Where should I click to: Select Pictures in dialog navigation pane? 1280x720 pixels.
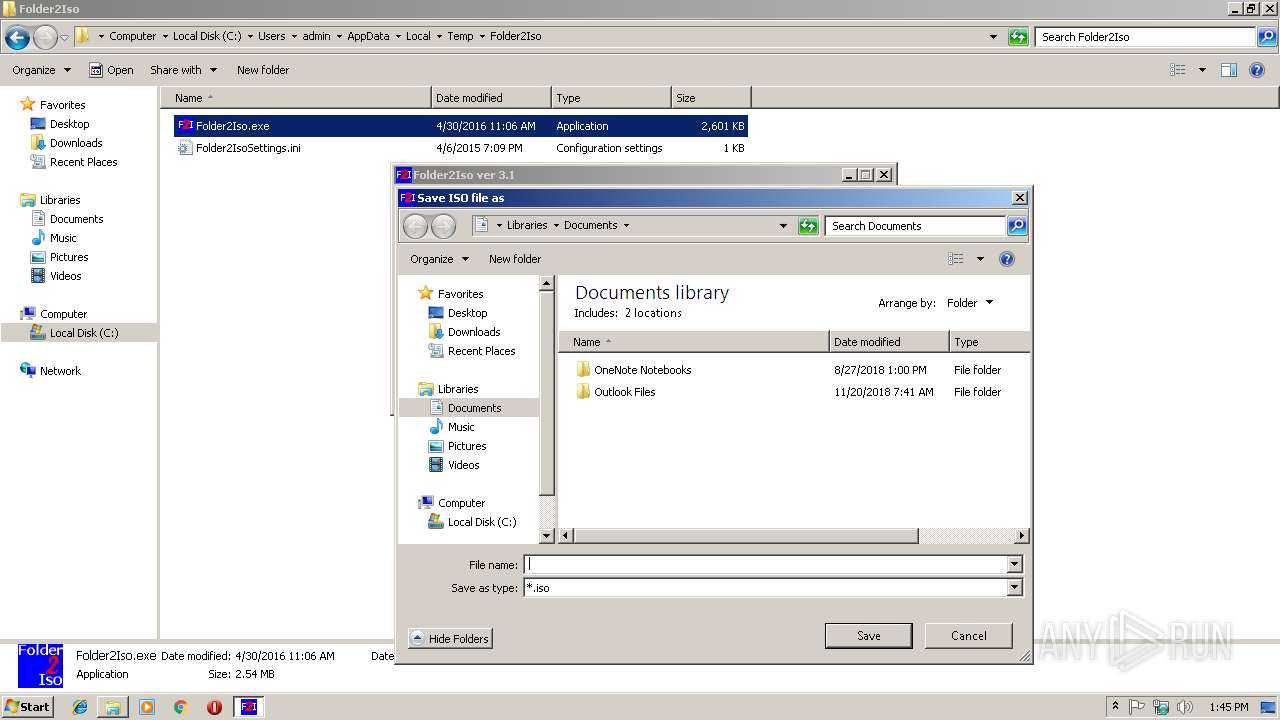[467, 446]
